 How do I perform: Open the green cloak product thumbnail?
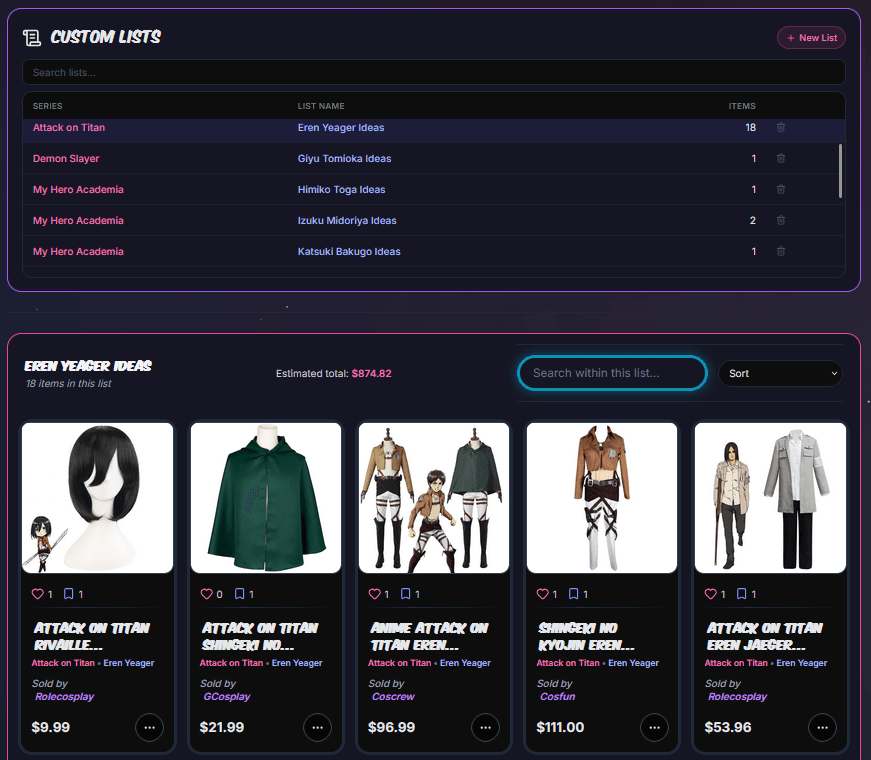pyautogui.click(x=266, y=498)
